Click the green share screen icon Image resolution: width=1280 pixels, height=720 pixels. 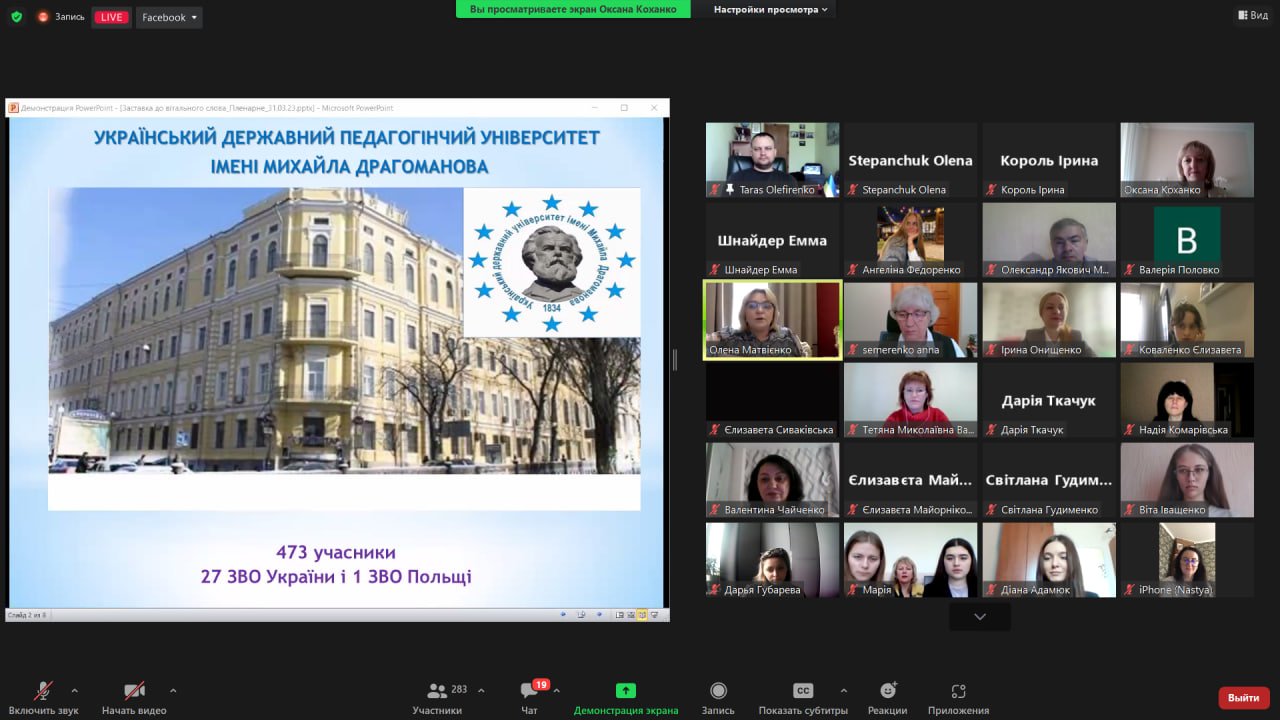[x=626, y=690]
